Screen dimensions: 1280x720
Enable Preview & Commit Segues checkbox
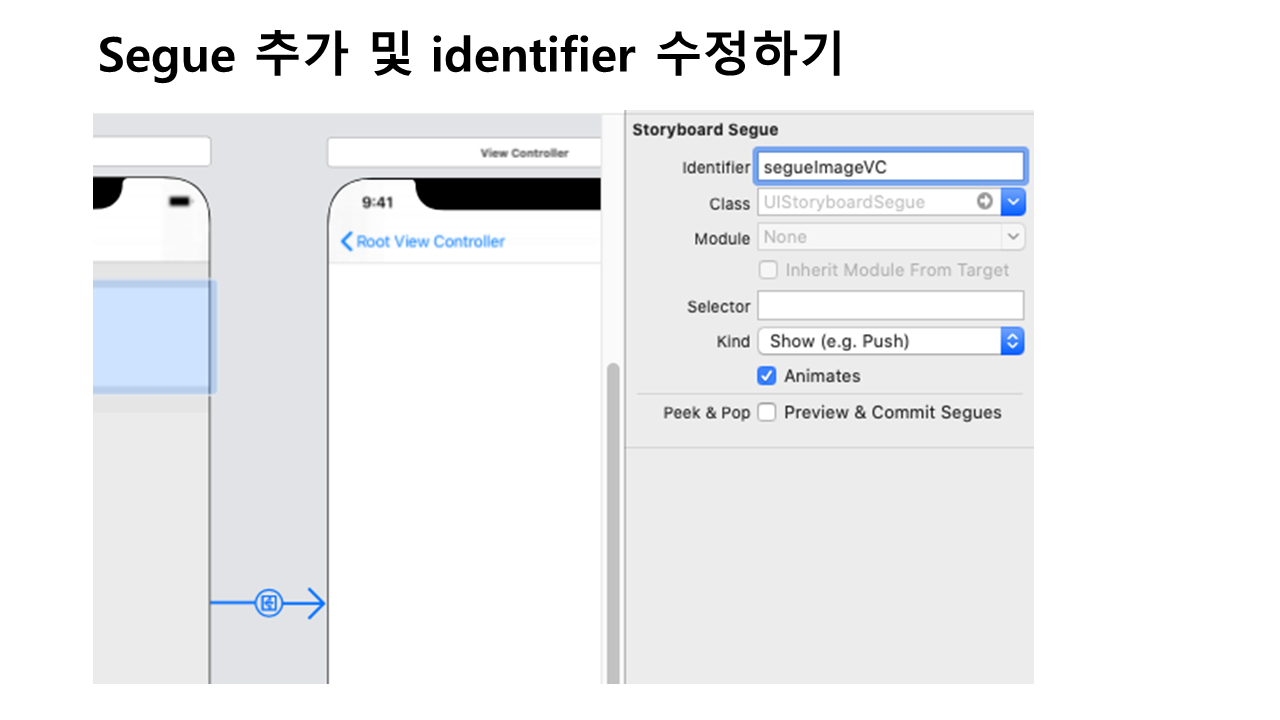click(x=767, y=412)
